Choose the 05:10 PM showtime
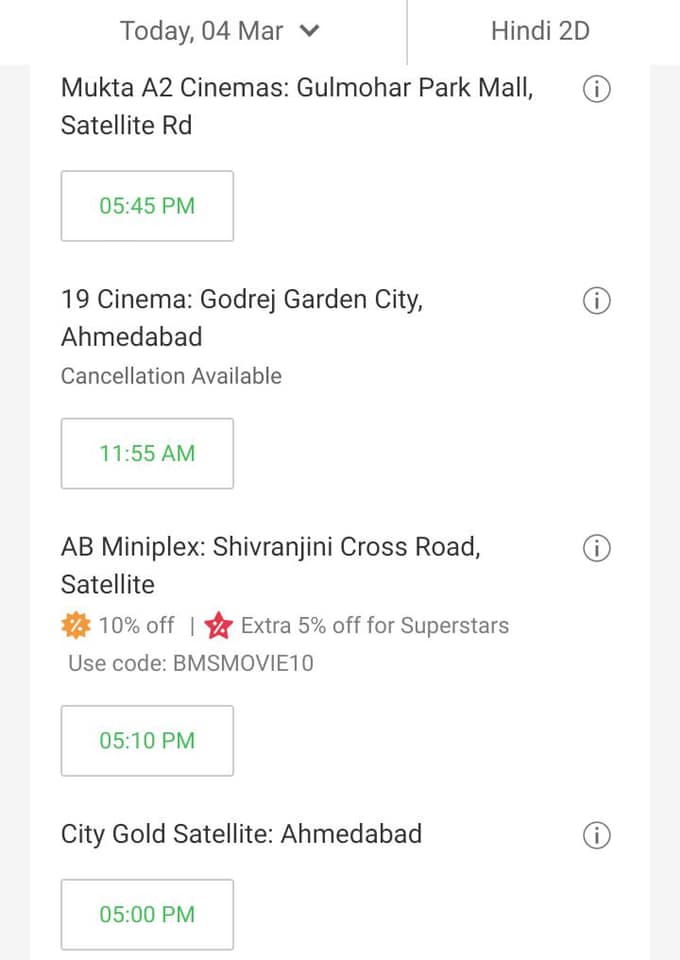The image size is (680, 960). pos(148,741)
